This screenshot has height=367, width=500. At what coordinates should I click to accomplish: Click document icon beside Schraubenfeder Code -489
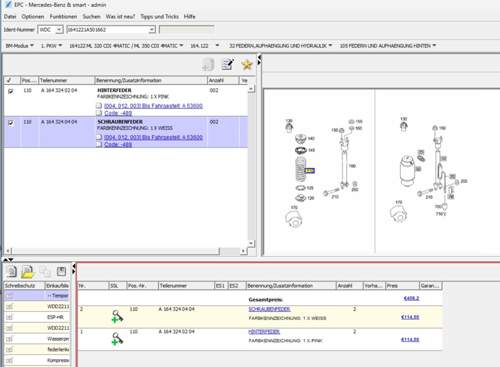(99, 144)
